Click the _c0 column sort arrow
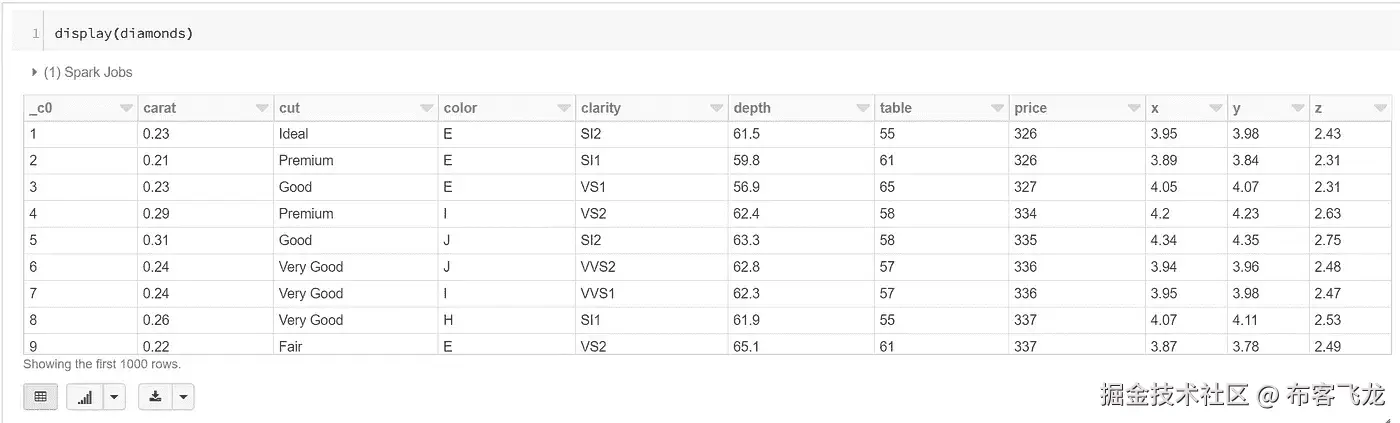1400x423 pixels. coord(126,108)
